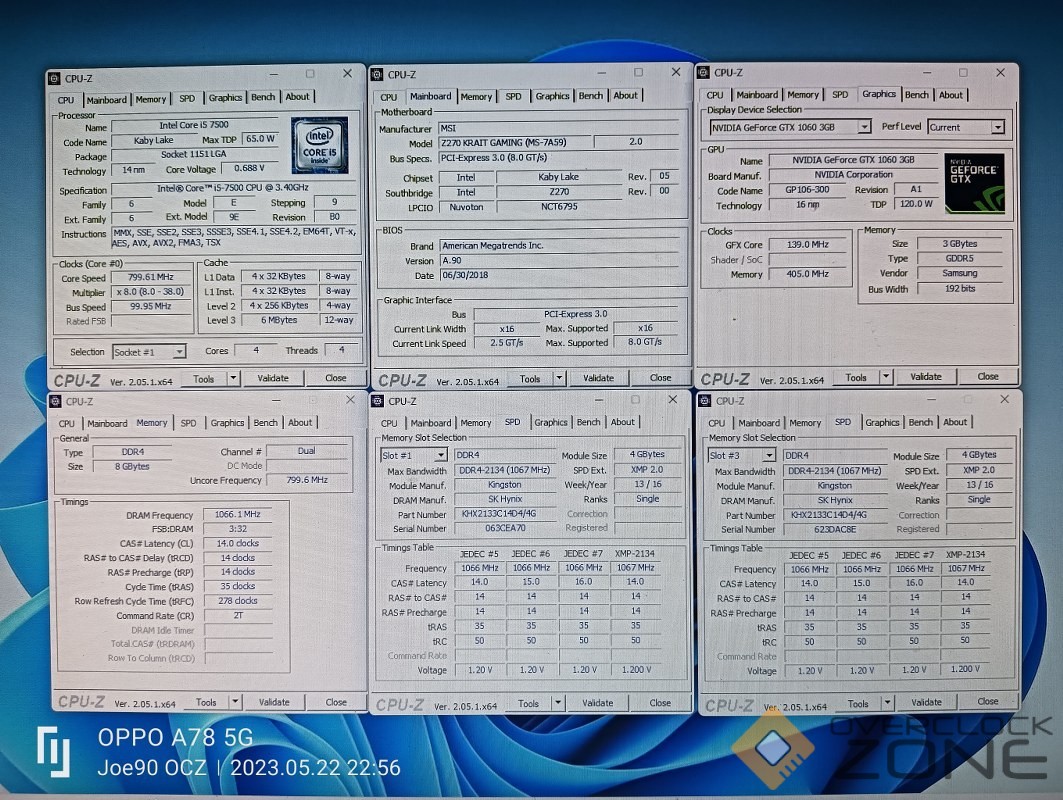The image size is (1063, 800).
Task: Click the DRAM Frequency value 1066.1 MHz
Action: [237, 515]
